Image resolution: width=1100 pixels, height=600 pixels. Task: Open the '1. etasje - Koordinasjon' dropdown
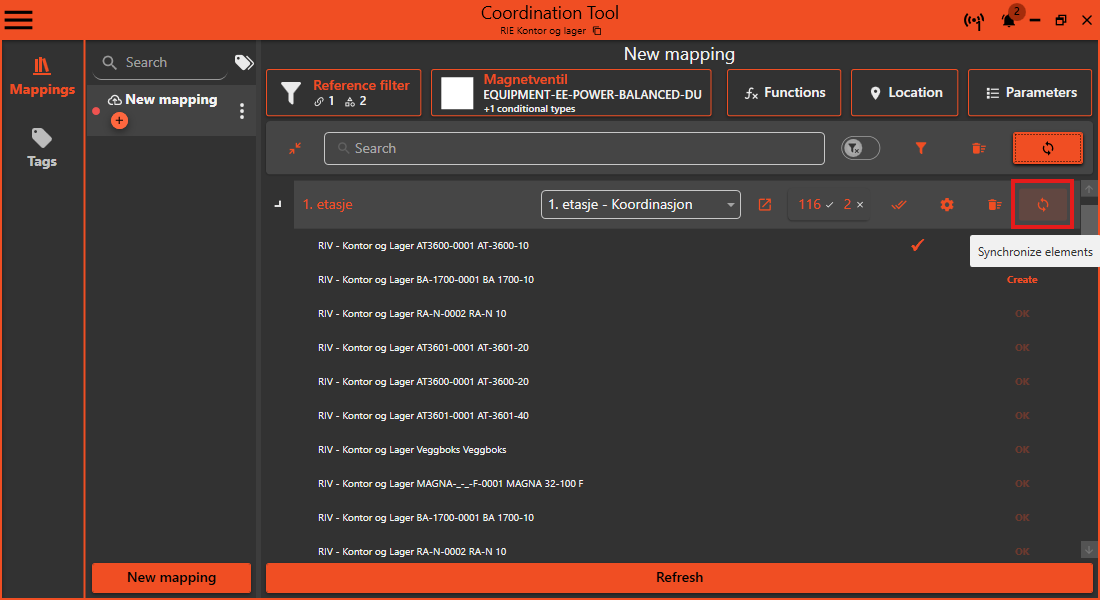coord(640,204)
